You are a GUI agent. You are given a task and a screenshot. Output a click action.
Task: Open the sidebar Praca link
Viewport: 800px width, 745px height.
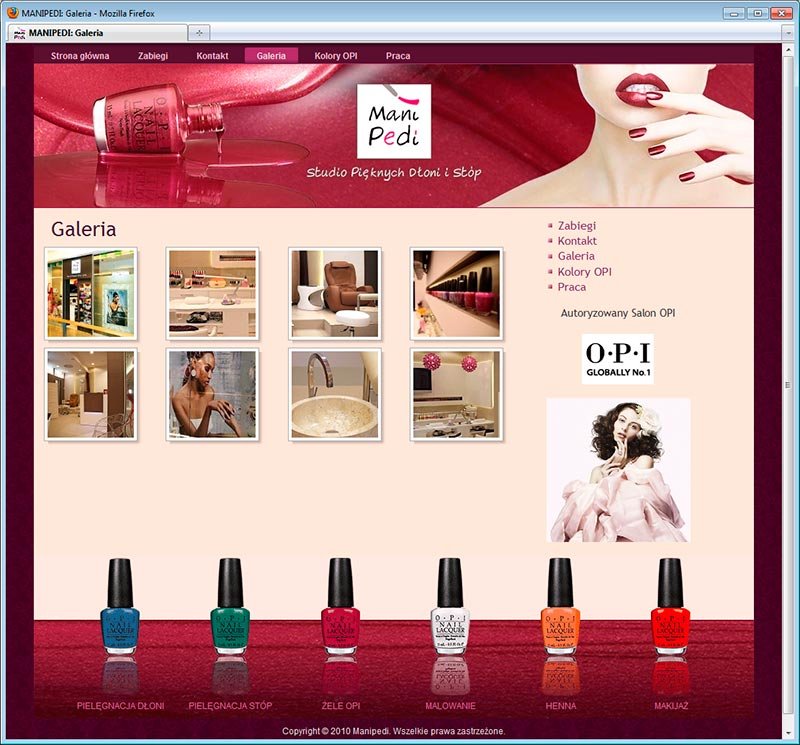click(x=571, y=287)
